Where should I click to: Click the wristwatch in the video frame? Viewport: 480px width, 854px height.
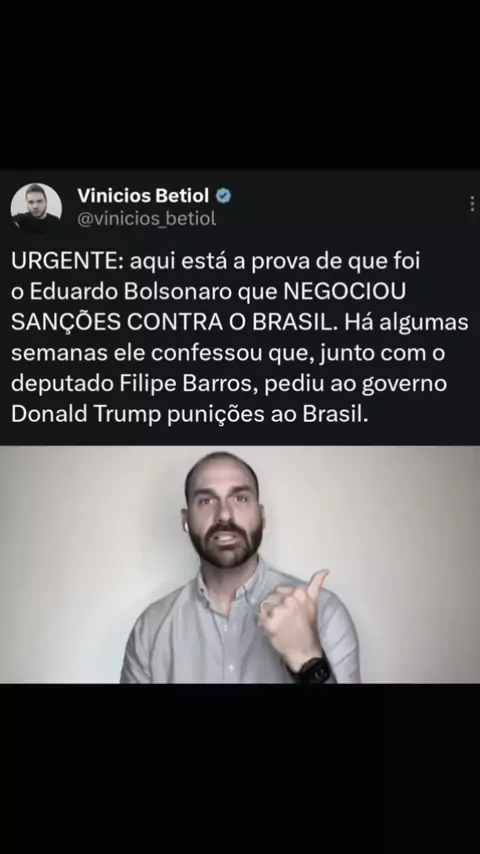[313, 669]
